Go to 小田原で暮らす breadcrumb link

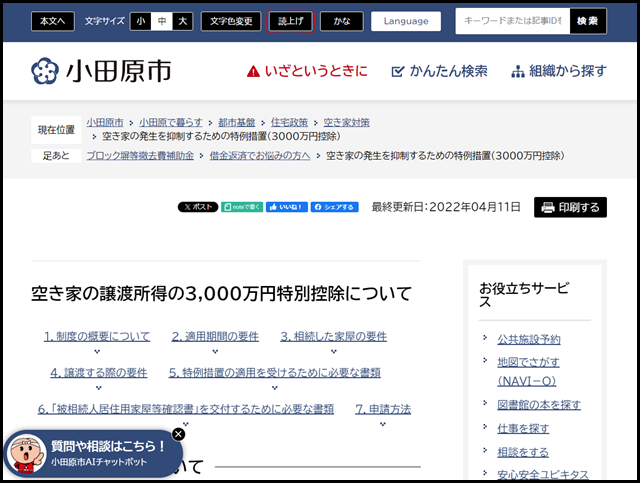(x=171, y=122)
